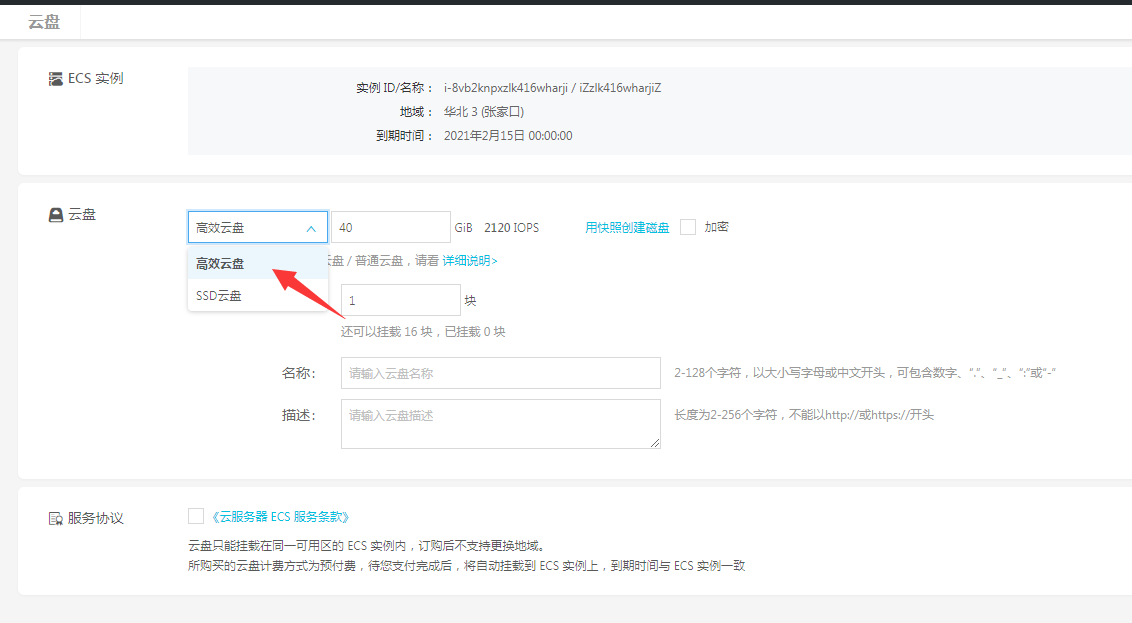This screenshot has width=1132, height=623.
Task: Check the ECS 服务条款 agreement checkbox
Action: [196, 516]
